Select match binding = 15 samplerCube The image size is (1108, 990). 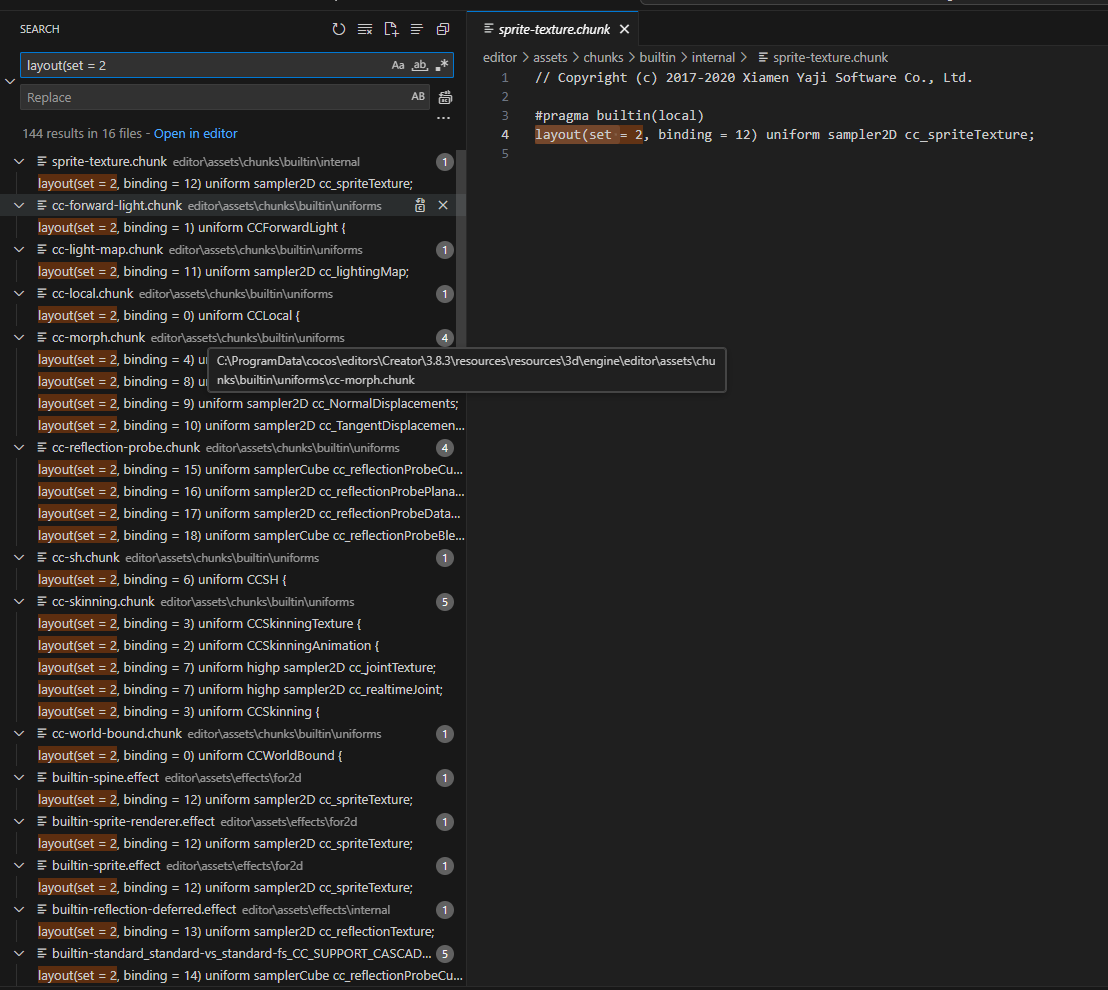pos(250,469)
